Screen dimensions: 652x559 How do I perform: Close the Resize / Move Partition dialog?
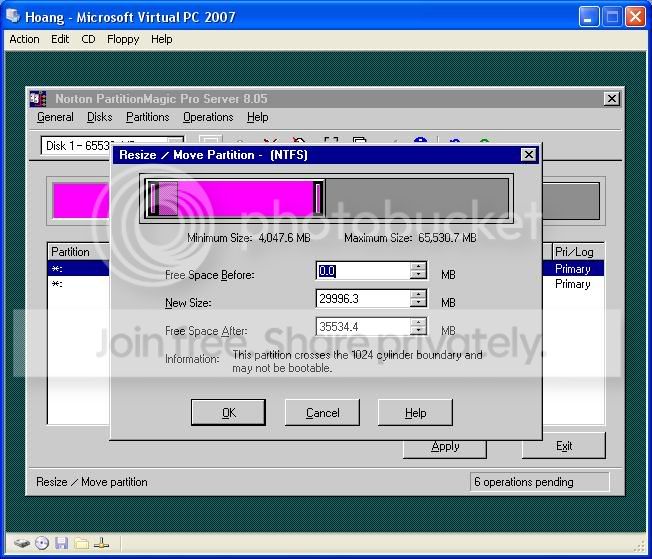[528, 155]
